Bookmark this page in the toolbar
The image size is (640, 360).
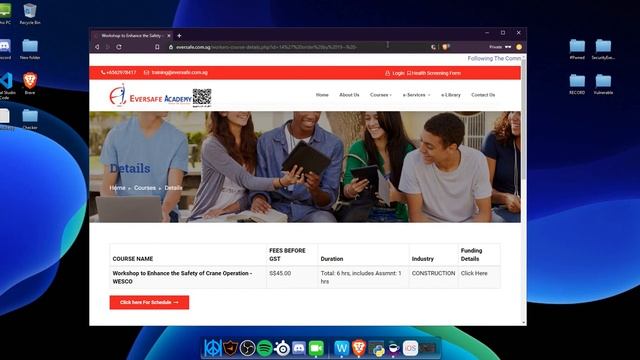coord(157,47)
